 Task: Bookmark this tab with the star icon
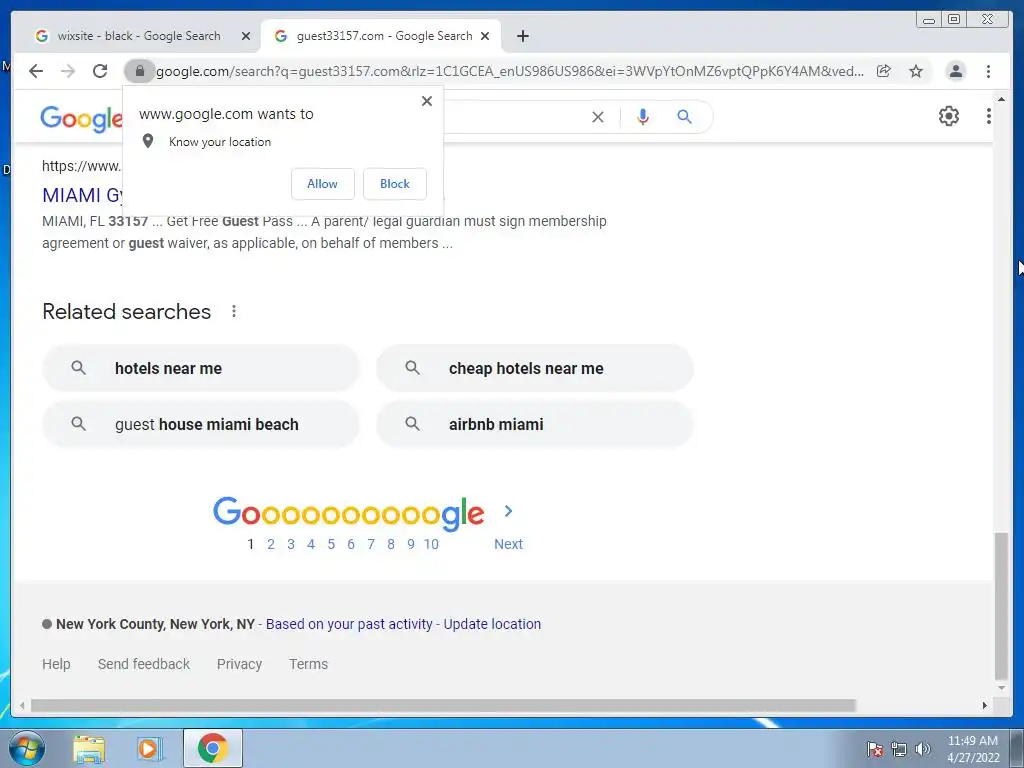916,71
